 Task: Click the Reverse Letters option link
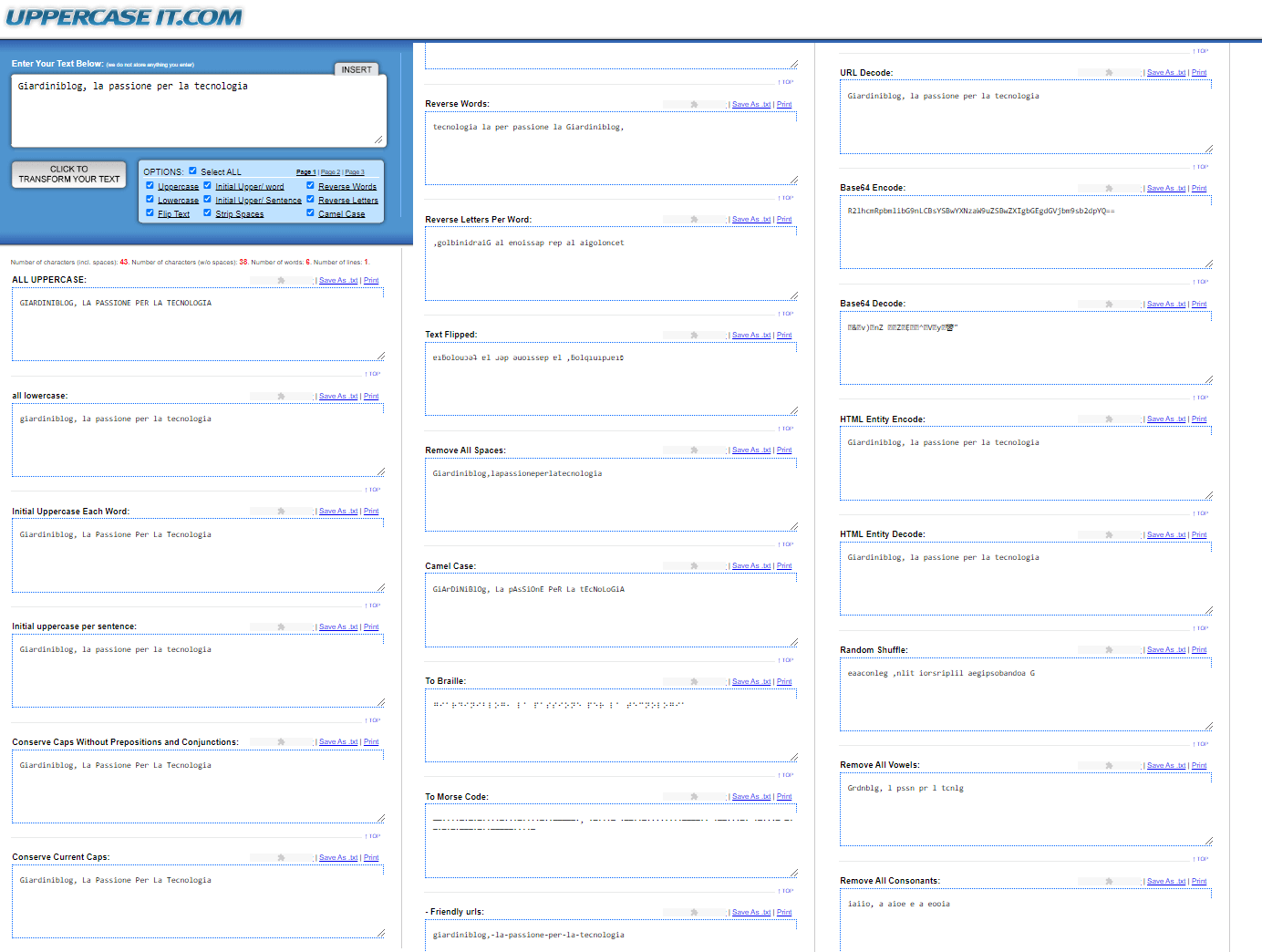[x=347, y=201]
